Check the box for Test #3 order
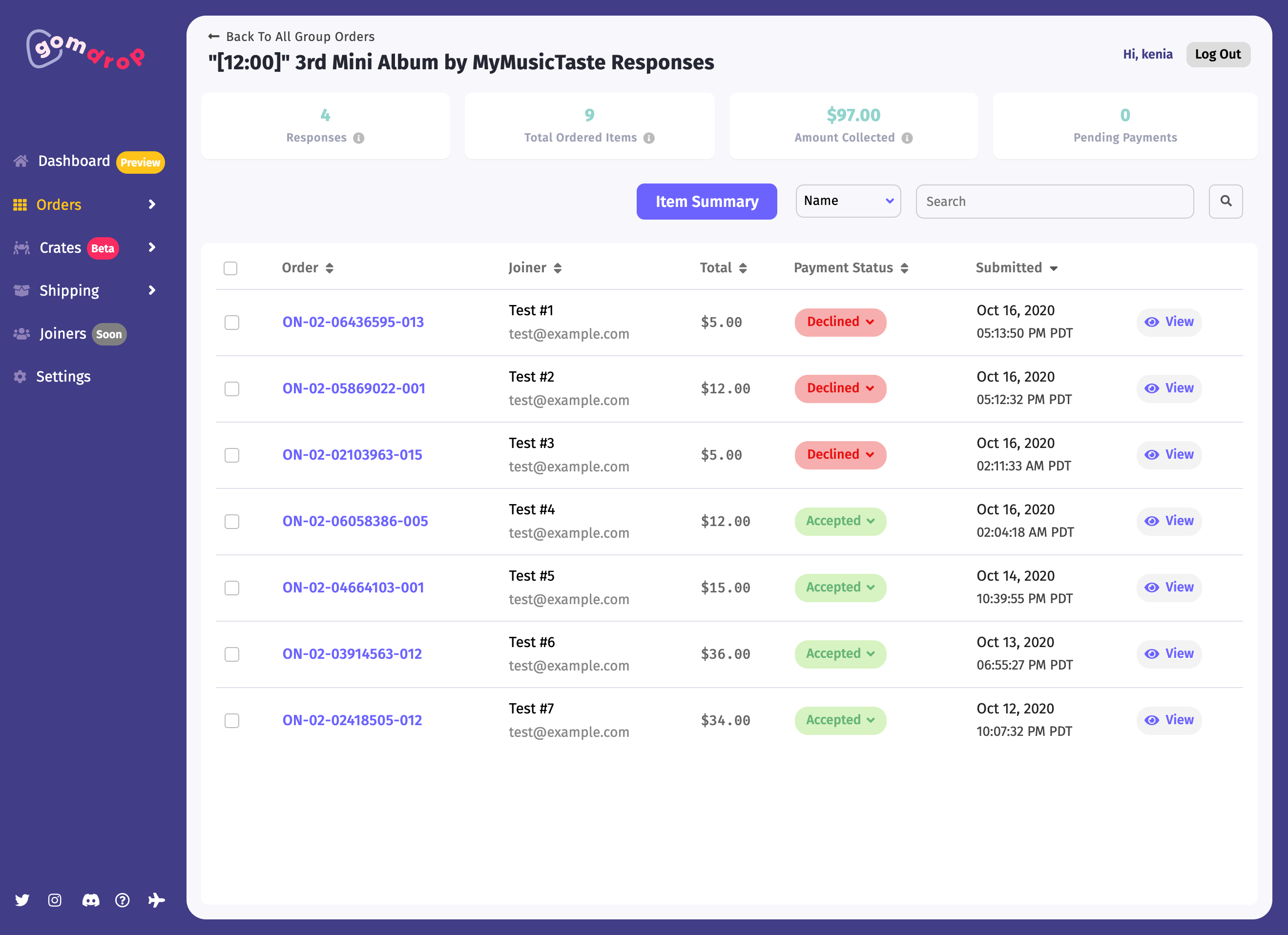The image size is (1288, 935). point(232,455)
